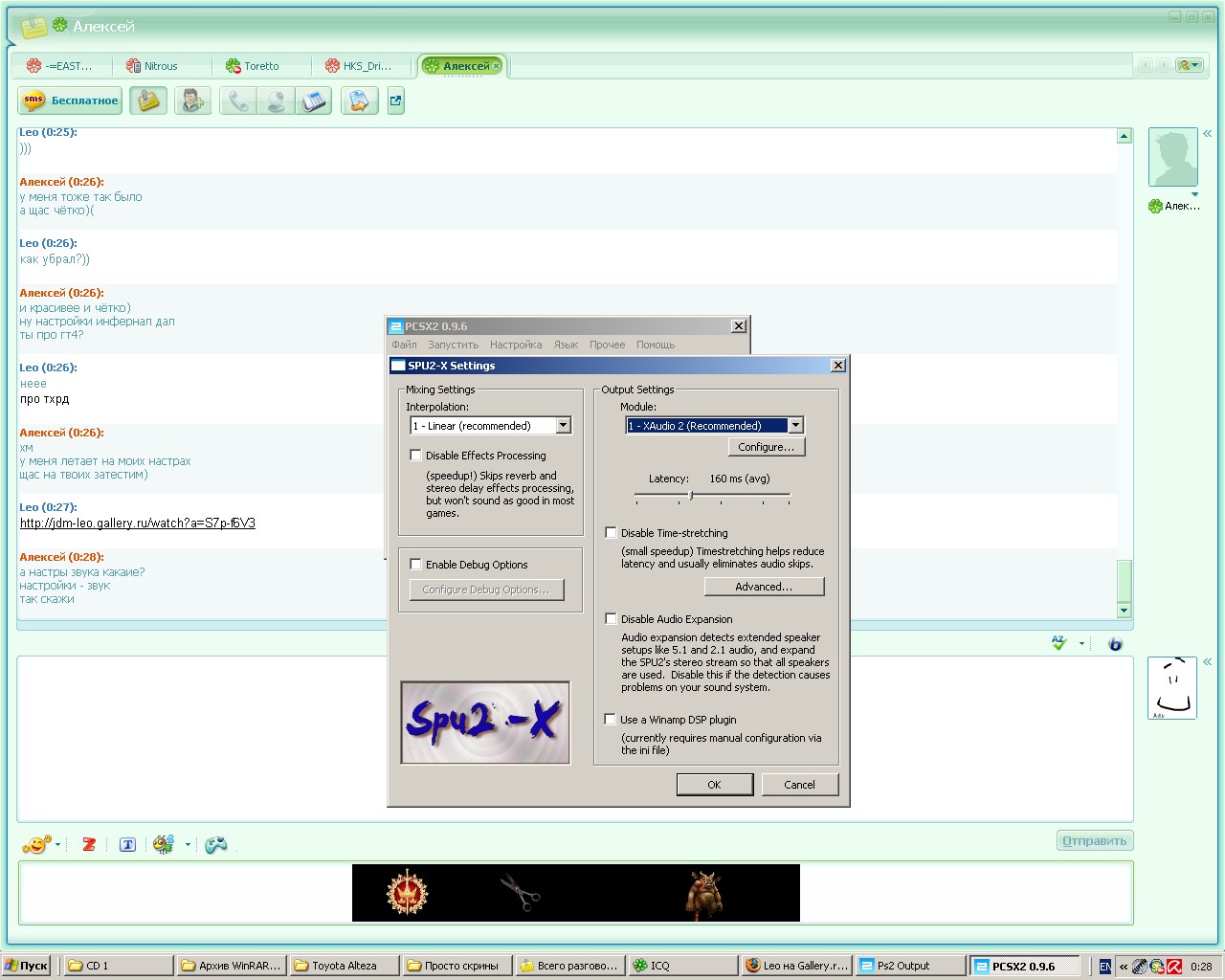Click own avatar smiley face drawing
This screenshot has width=1225, height=980.
[x=1172, y=688]
